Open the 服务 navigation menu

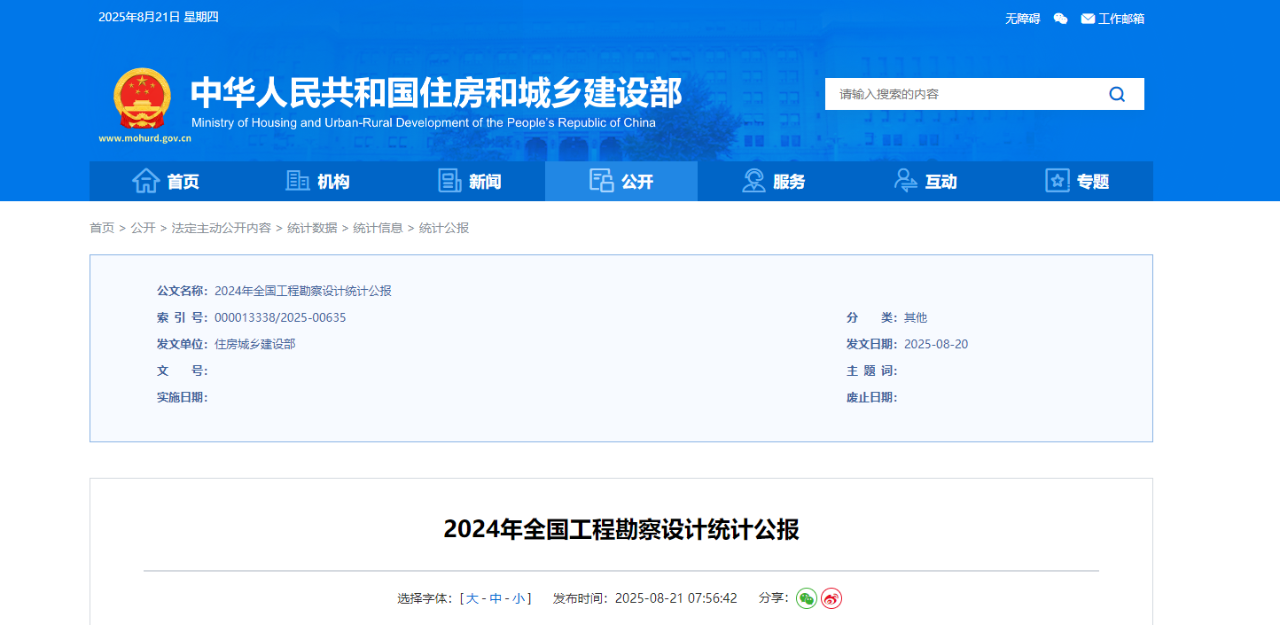(x=773, y=181)
